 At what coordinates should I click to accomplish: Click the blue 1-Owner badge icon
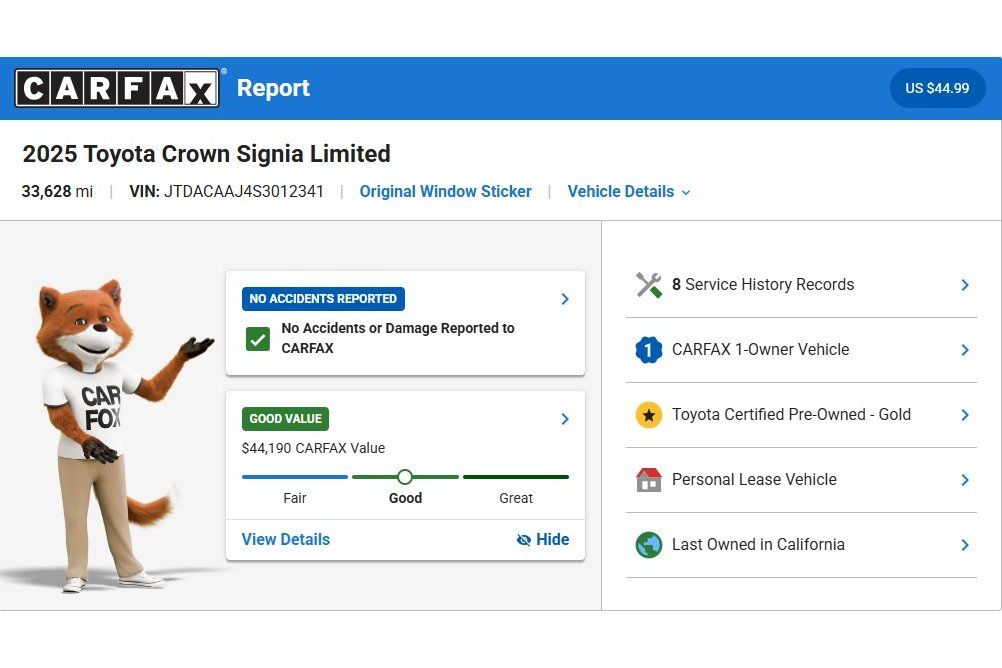pyautogui.click(x=649, y=350)
